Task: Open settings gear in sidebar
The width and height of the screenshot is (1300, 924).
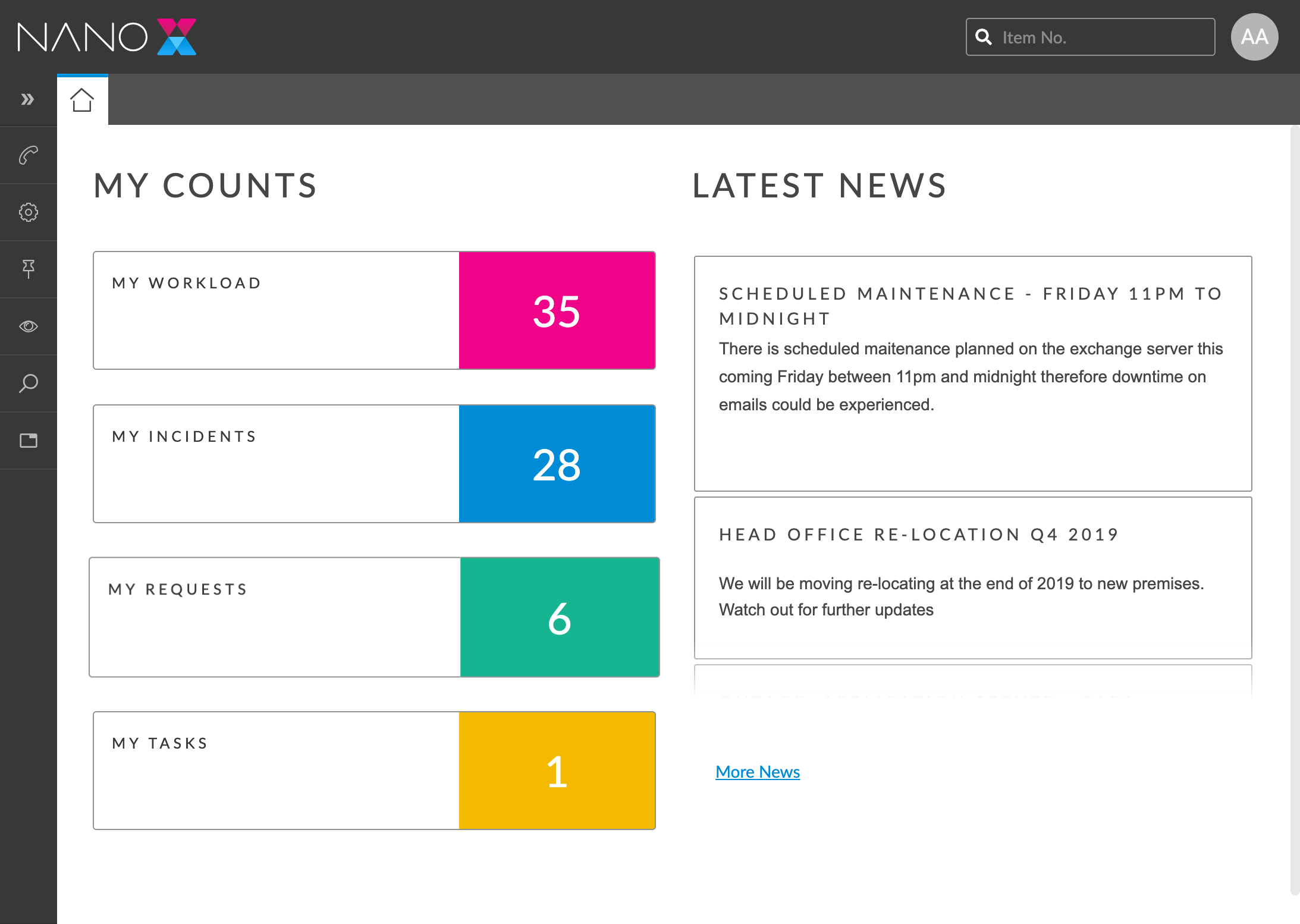Action: click(x=28, y=212)
